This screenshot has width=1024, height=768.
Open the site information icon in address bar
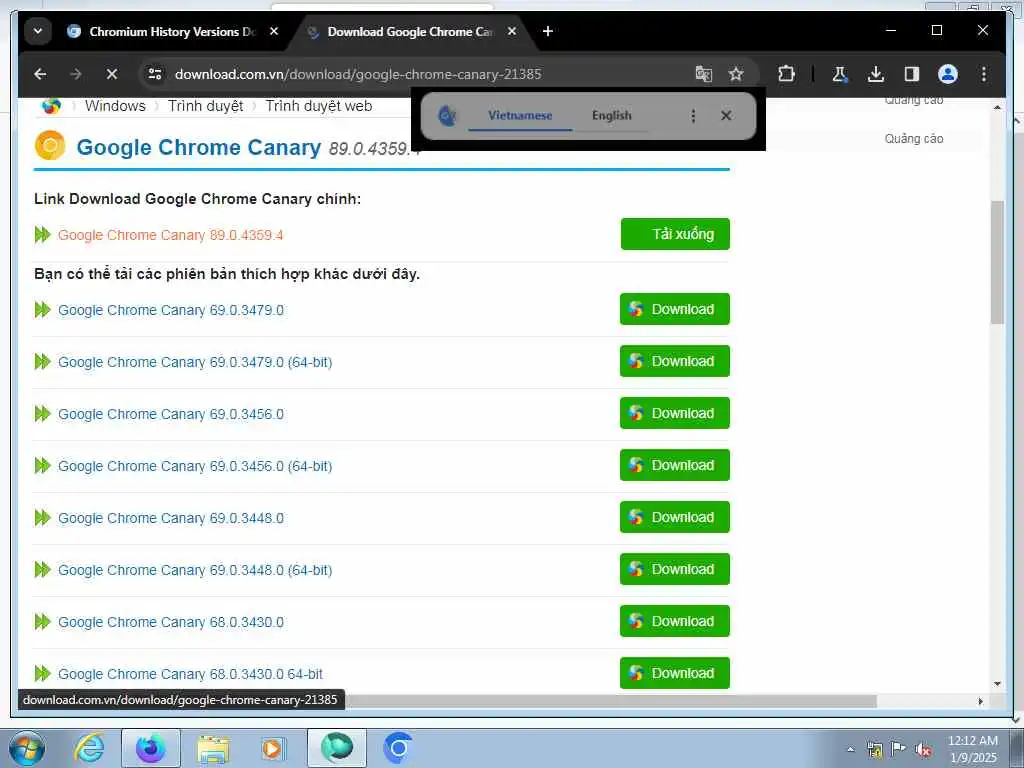click(x=155, y=74)
